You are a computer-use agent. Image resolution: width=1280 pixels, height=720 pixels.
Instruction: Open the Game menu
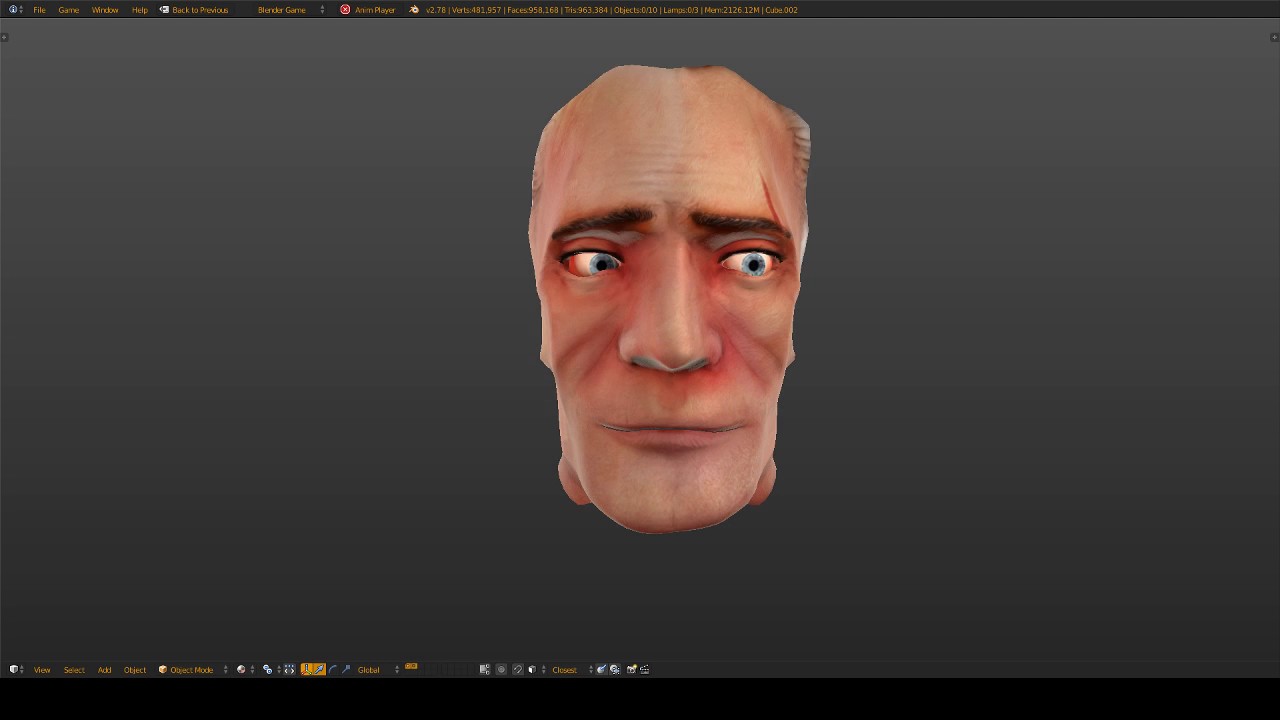pos(68,10)
